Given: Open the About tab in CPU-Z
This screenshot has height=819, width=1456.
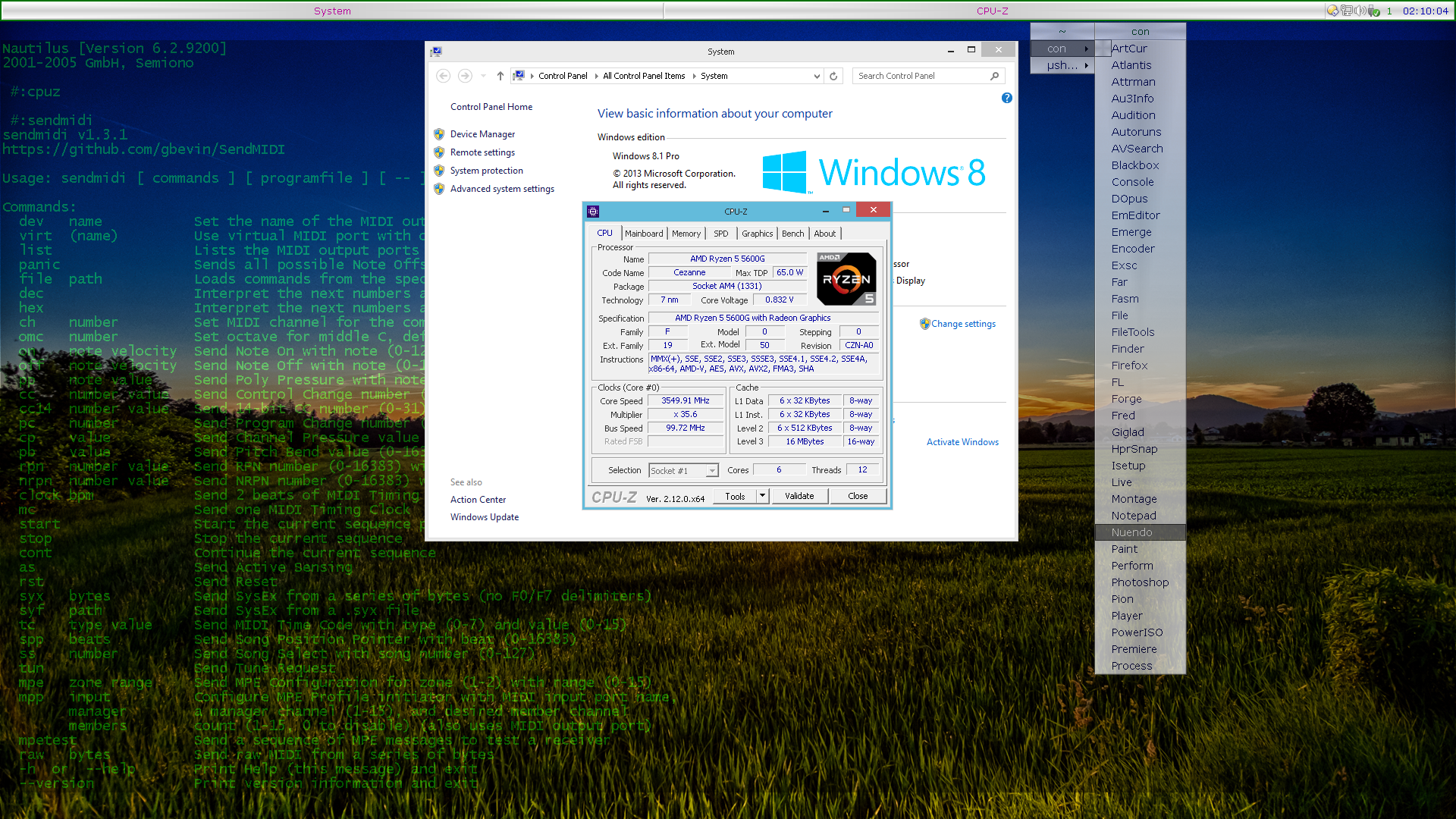Looking at the screenshot, I should pos(825,234).
